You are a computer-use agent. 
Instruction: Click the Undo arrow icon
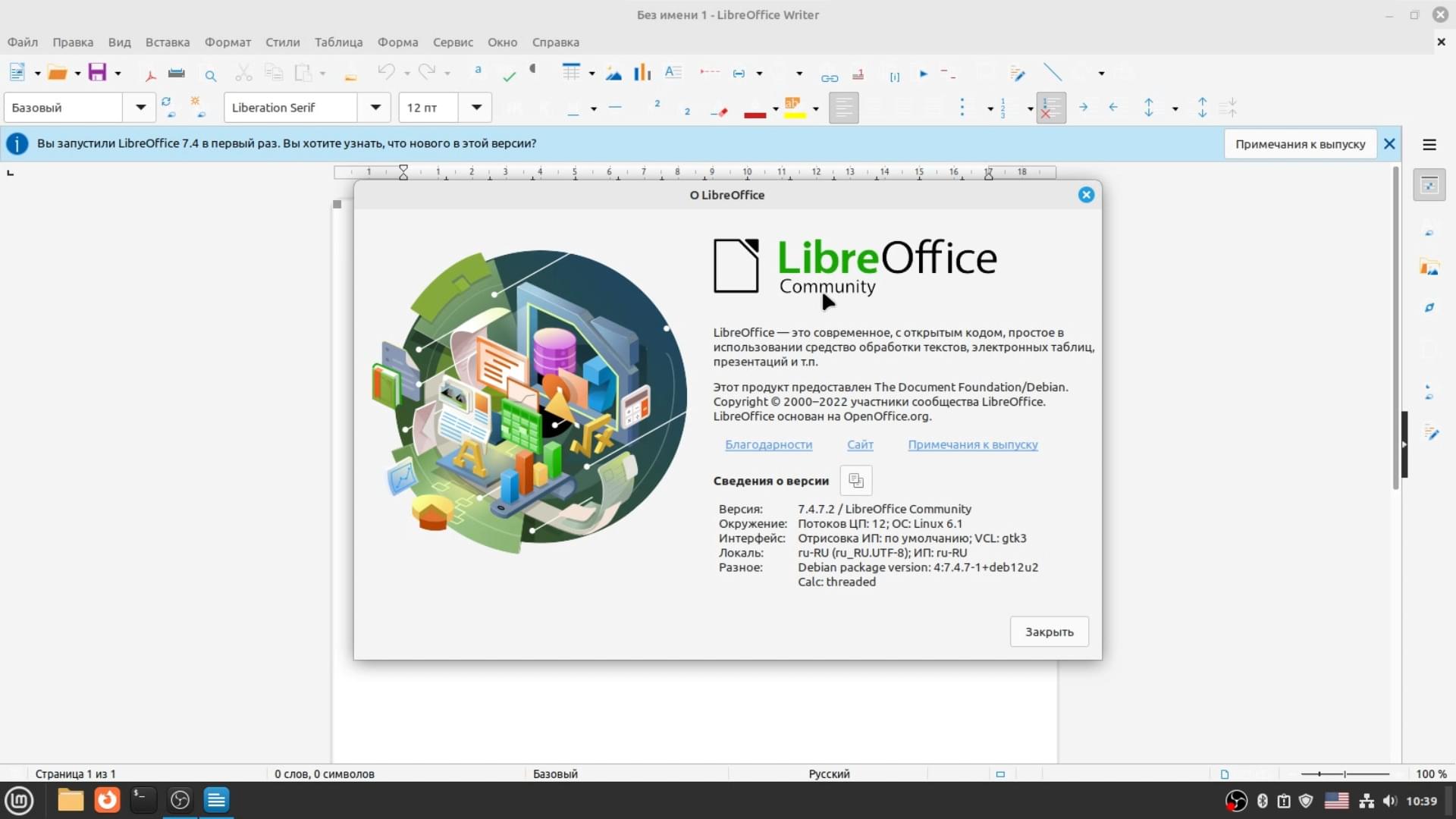[386, 72]
